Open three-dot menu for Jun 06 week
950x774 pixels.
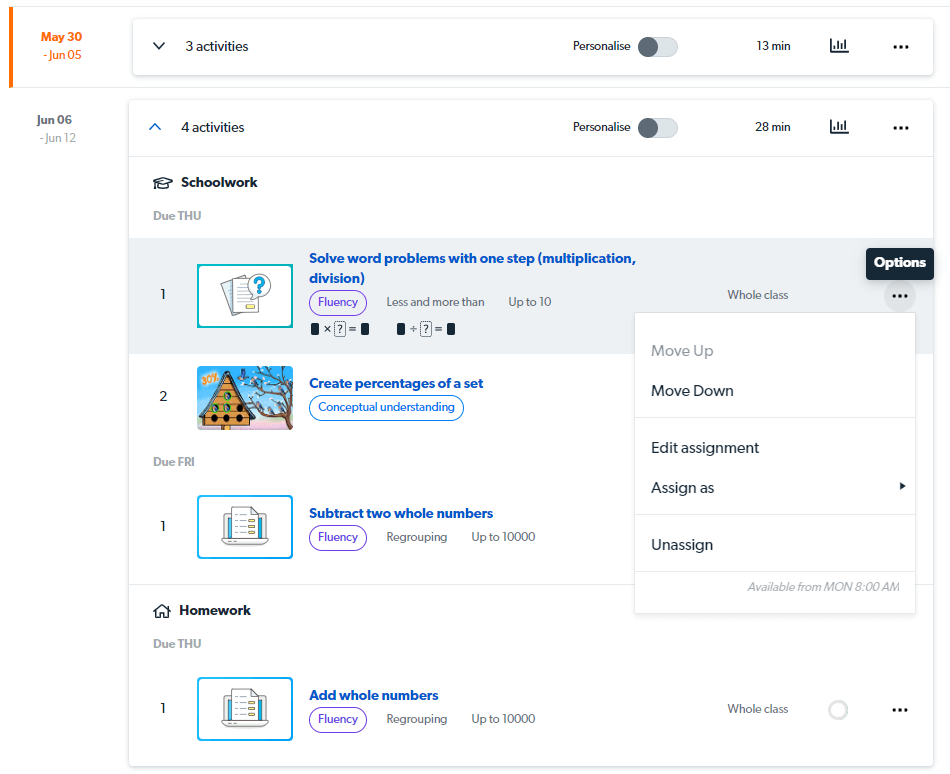click(x=901, y=127)
